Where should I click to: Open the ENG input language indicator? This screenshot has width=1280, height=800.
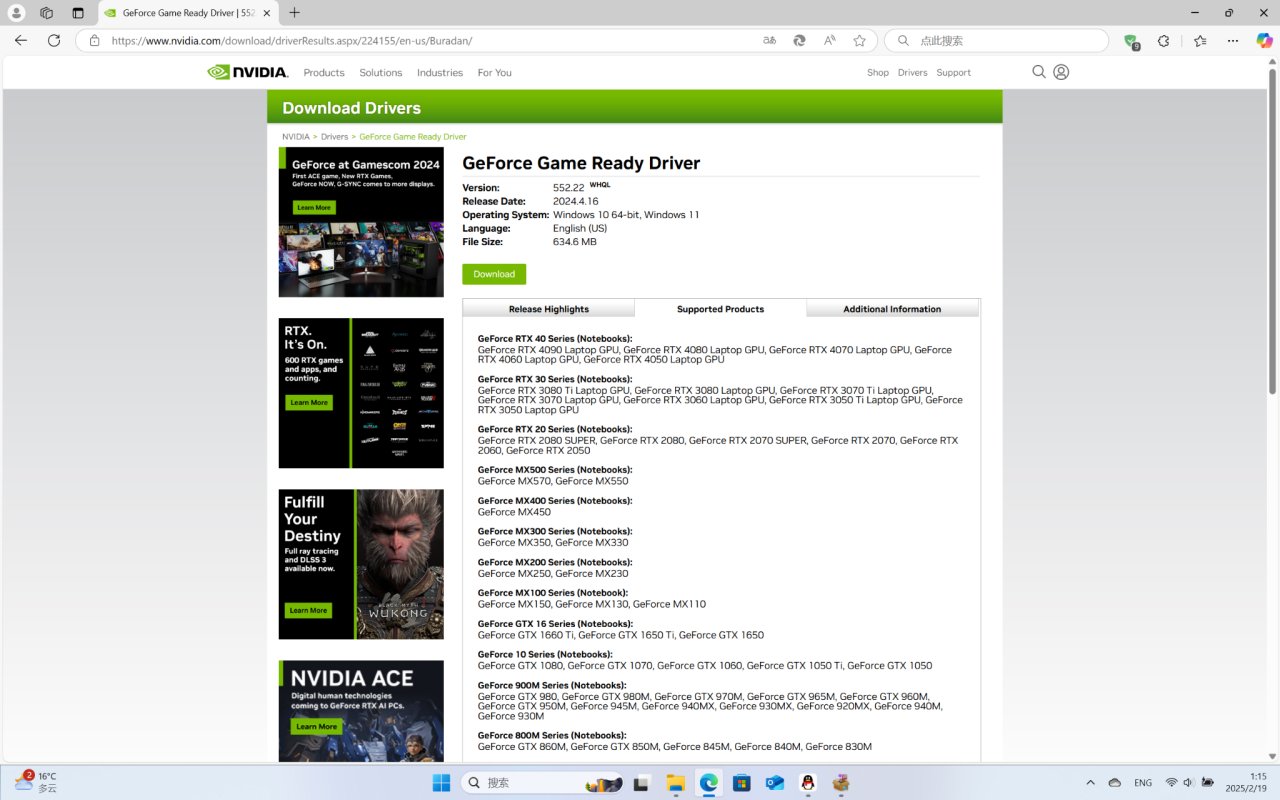pos(1142,782)
